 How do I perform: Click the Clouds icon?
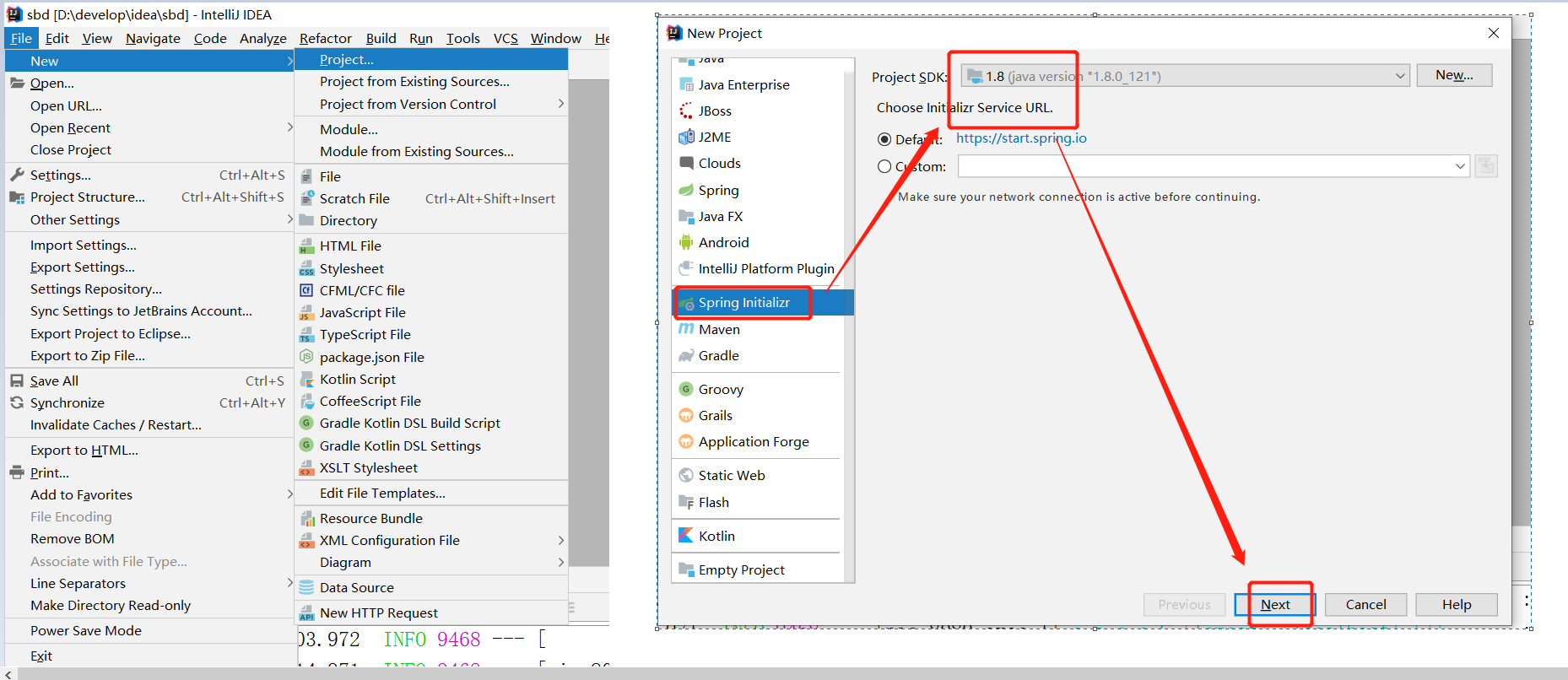click(x=686, y=163)
